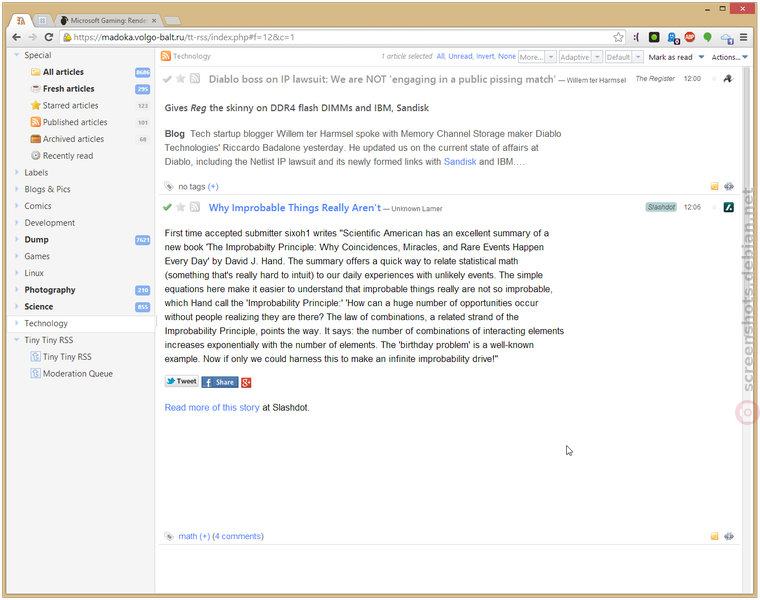Image resolution: width=760 pixels, height=600 pixels.
Task: Open Recently read feed
Action: pyautogui.click(x=68, y=156)
